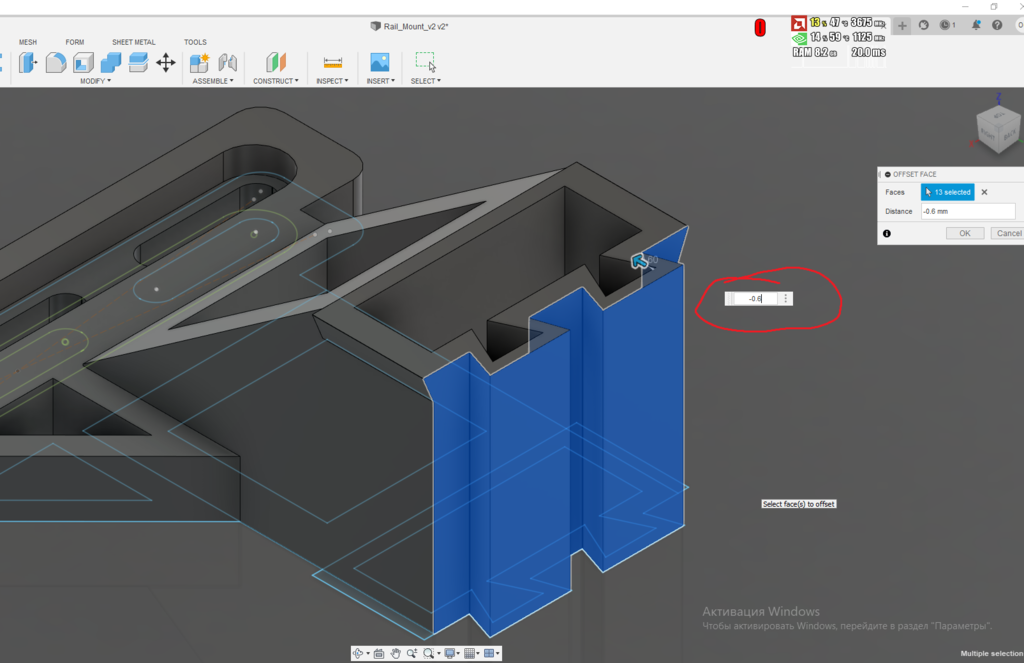Viewport: 1024px width, 663px height.
Task: Expand the SELECT dropdown arrow
Action: pos(438,80)
